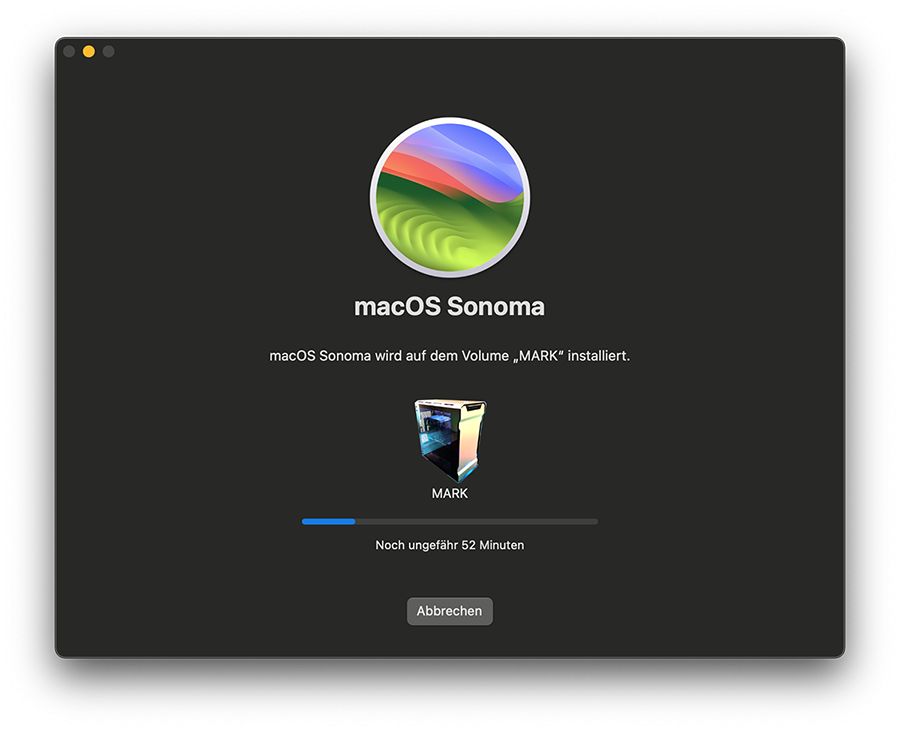Click the "macOS Sonoma" heading
900x731 pixels.
click(449, 306)
